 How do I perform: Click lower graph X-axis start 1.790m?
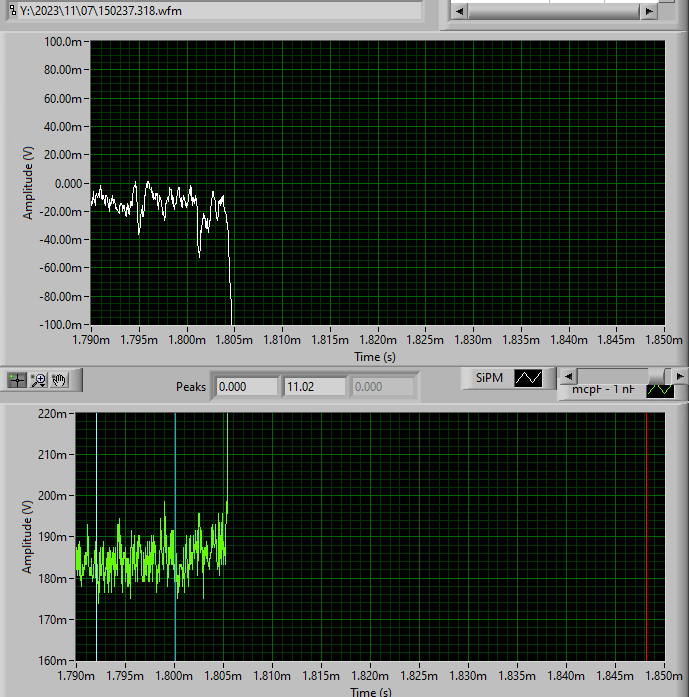[76, 676]
